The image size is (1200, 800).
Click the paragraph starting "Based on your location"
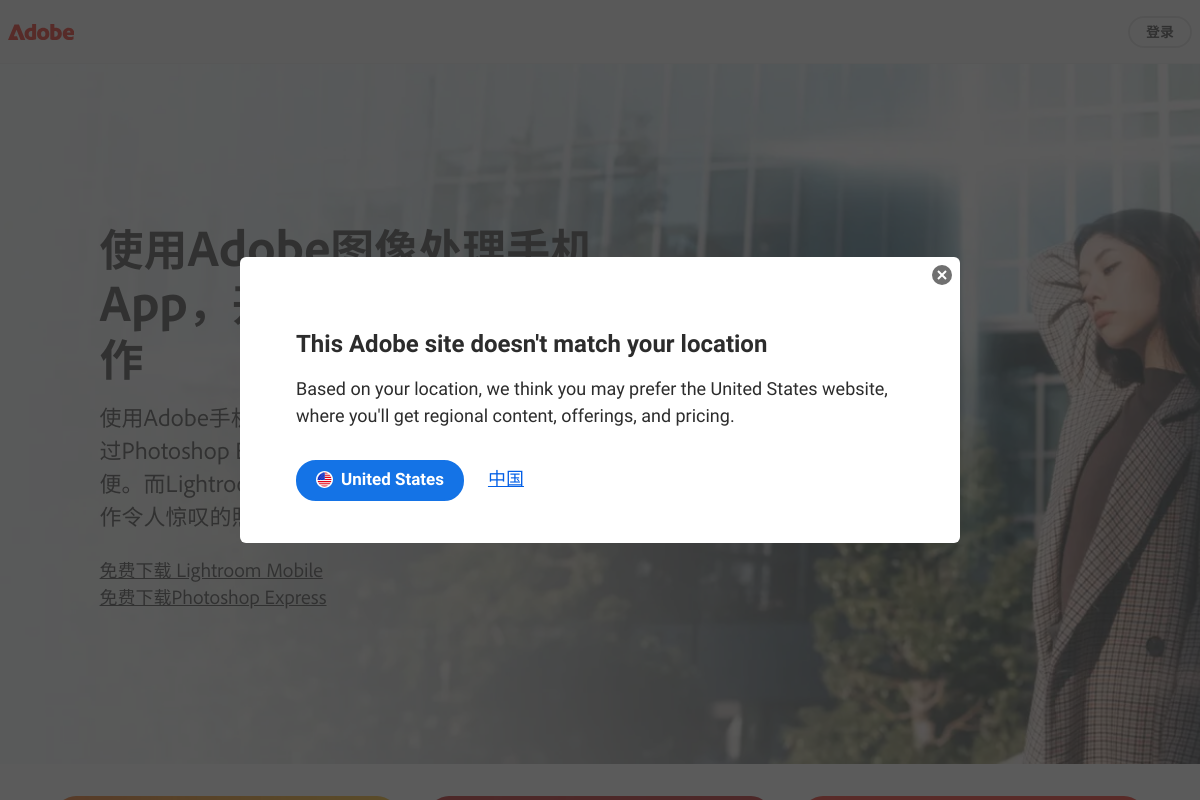(x=592, y=402)
